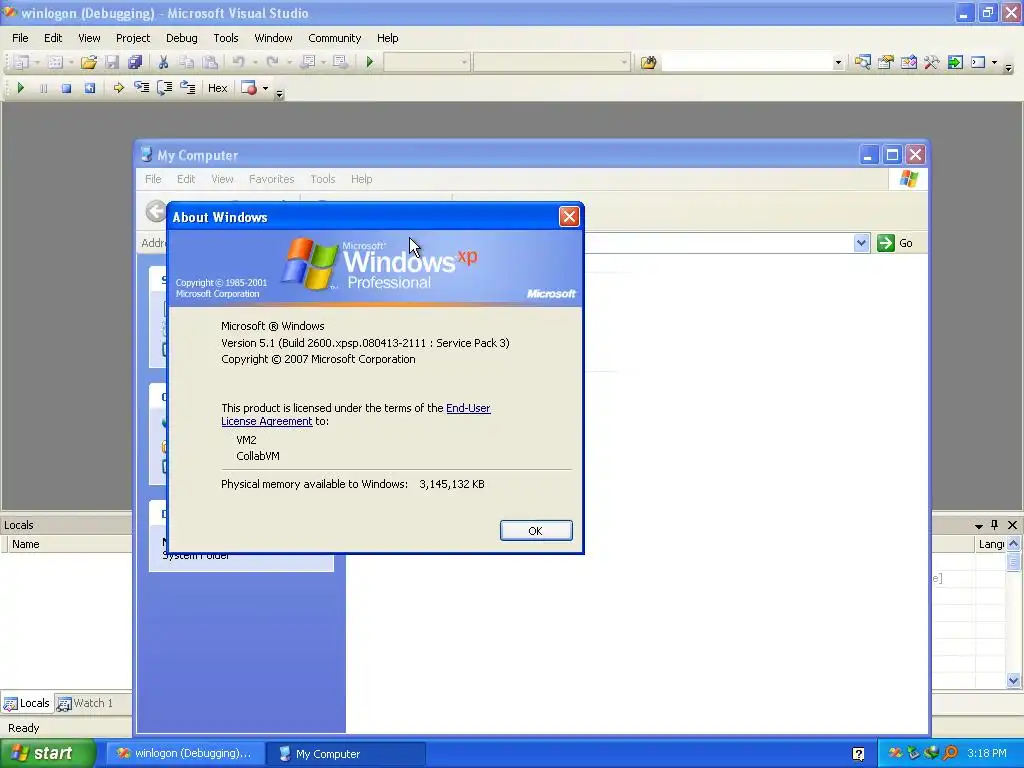Switch to the winlogon (Debugging) taskbar button
1024x768 pixels.
(x=185, y=753)
